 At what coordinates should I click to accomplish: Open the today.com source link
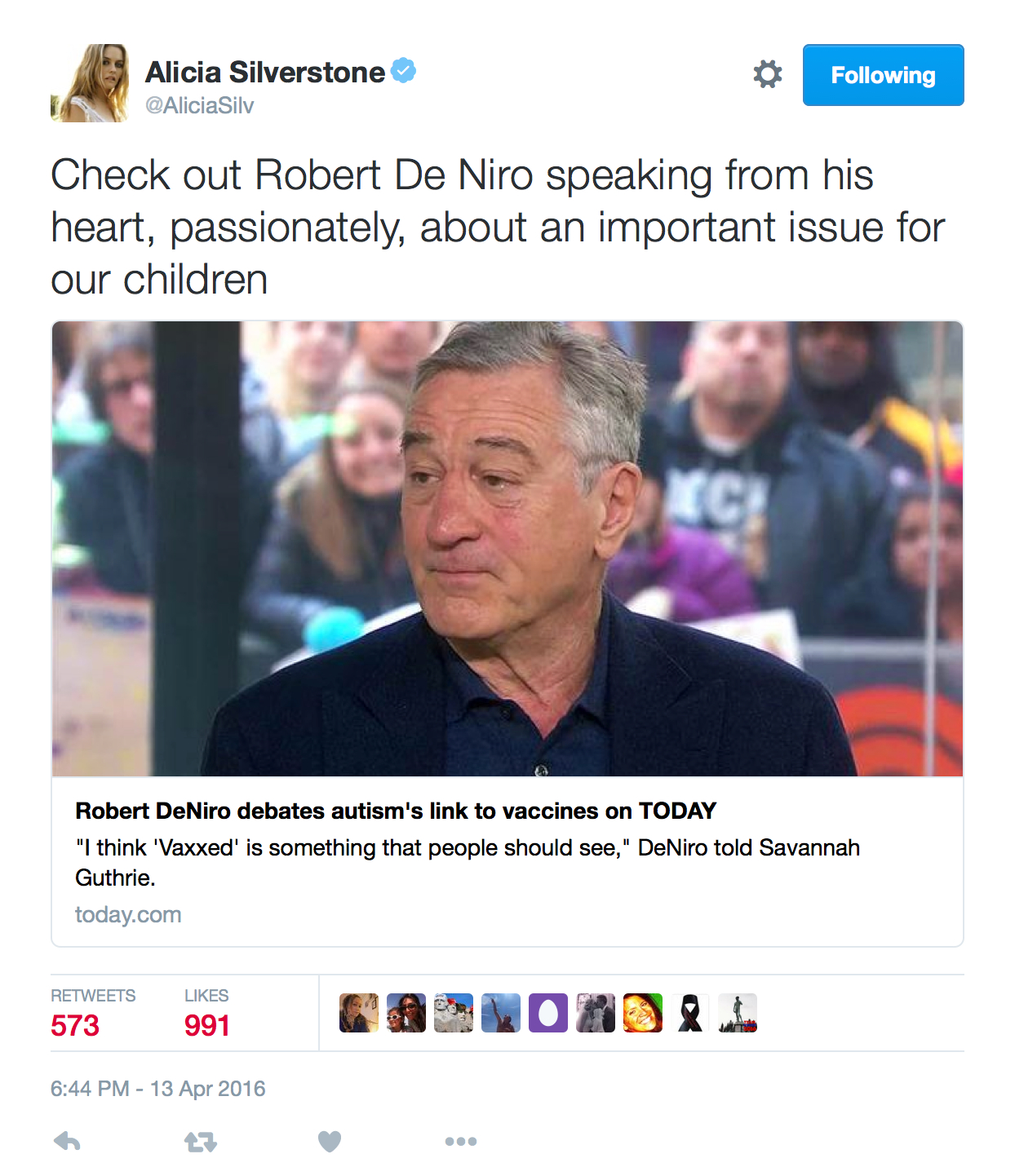pos(128,914)
